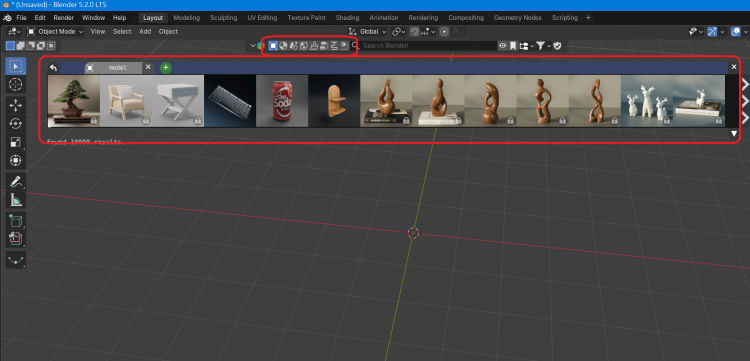Select the Annotate pencil tool
Screen dimensions: 750x361
click(x=16, y=182)
